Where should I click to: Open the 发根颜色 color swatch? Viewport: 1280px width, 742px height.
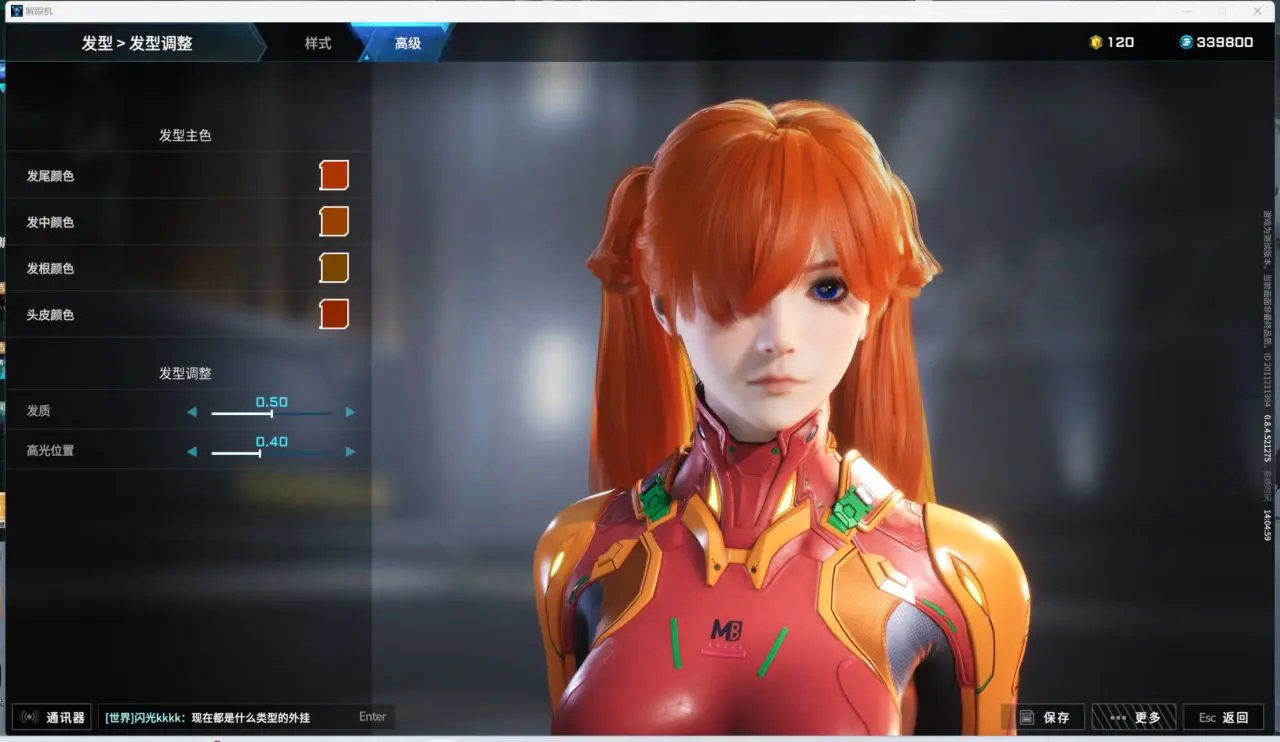[x=334, y=268]
